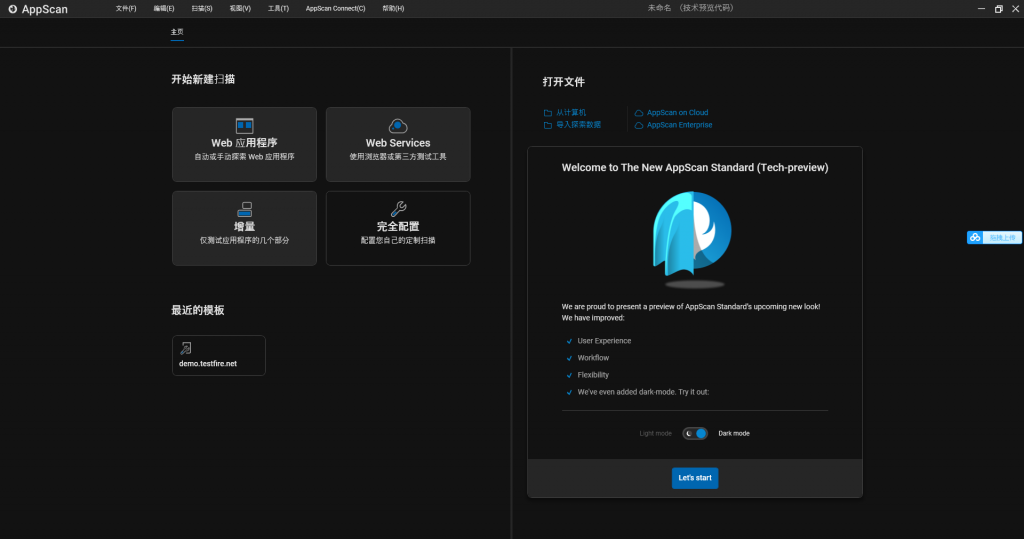Click the Light mode label

tap(655, 433)
